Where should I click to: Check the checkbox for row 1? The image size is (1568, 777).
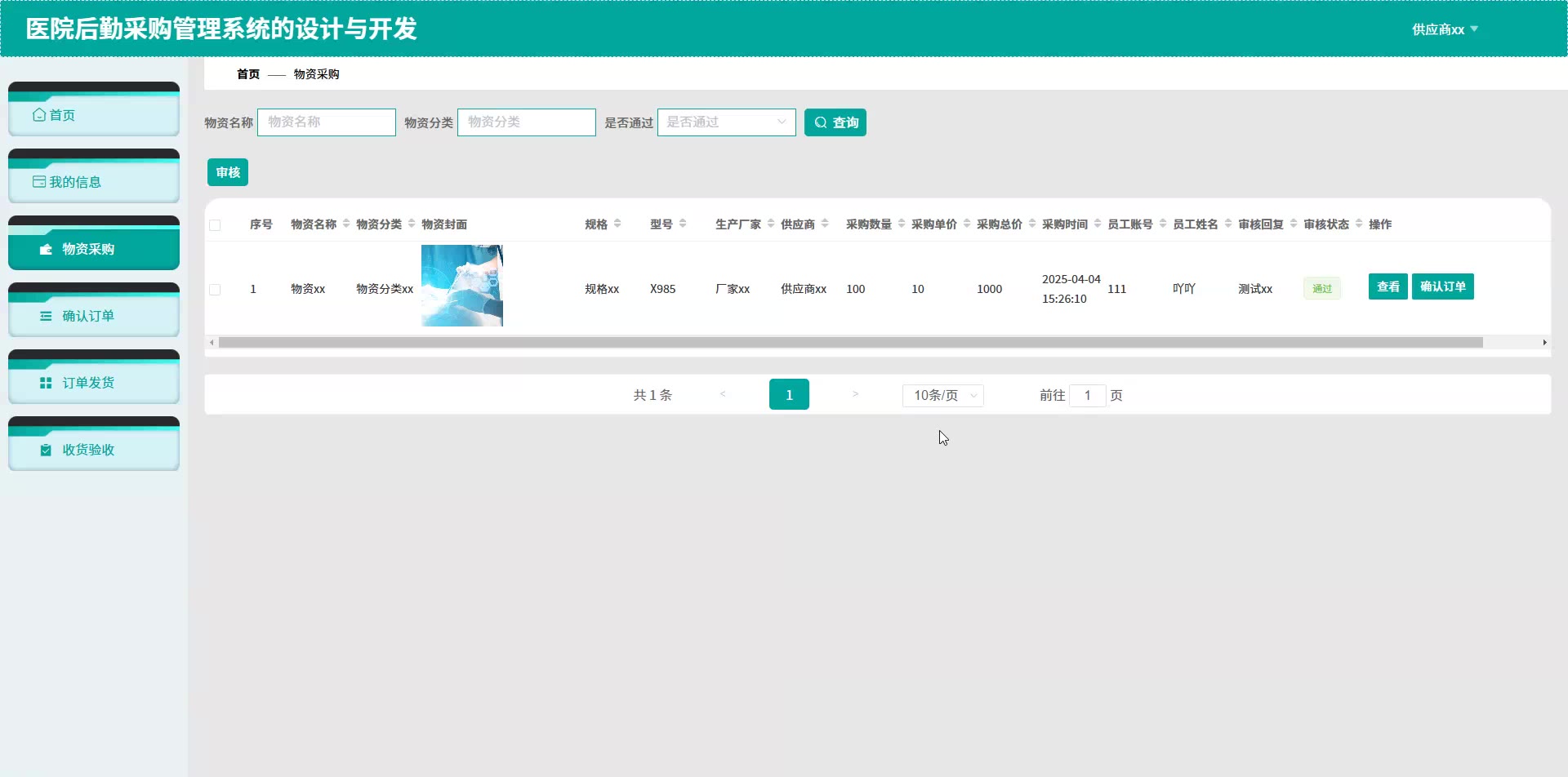(x=215, y=289)
